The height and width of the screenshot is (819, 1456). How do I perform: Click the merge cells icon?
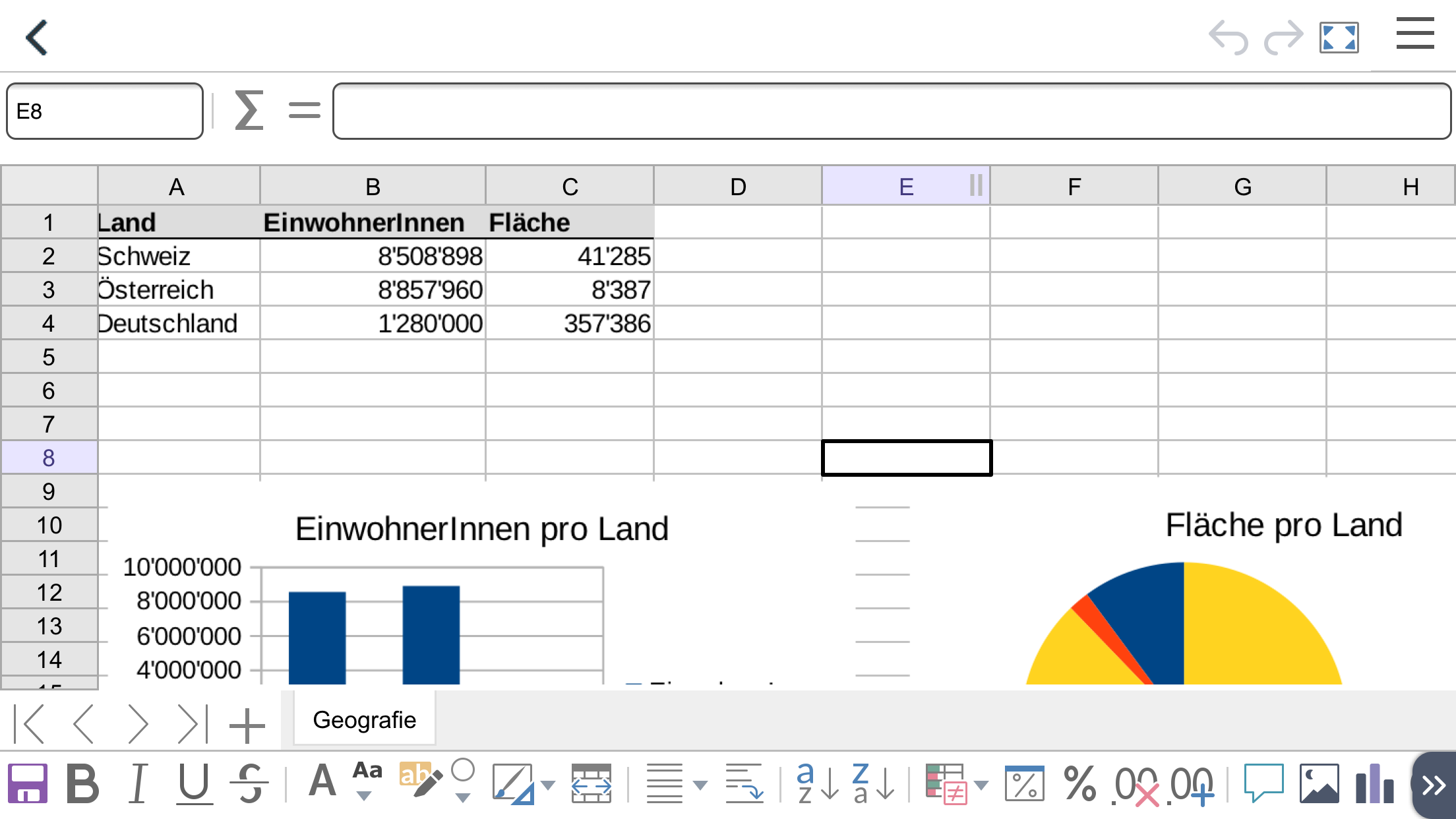(x=591, y=784)
